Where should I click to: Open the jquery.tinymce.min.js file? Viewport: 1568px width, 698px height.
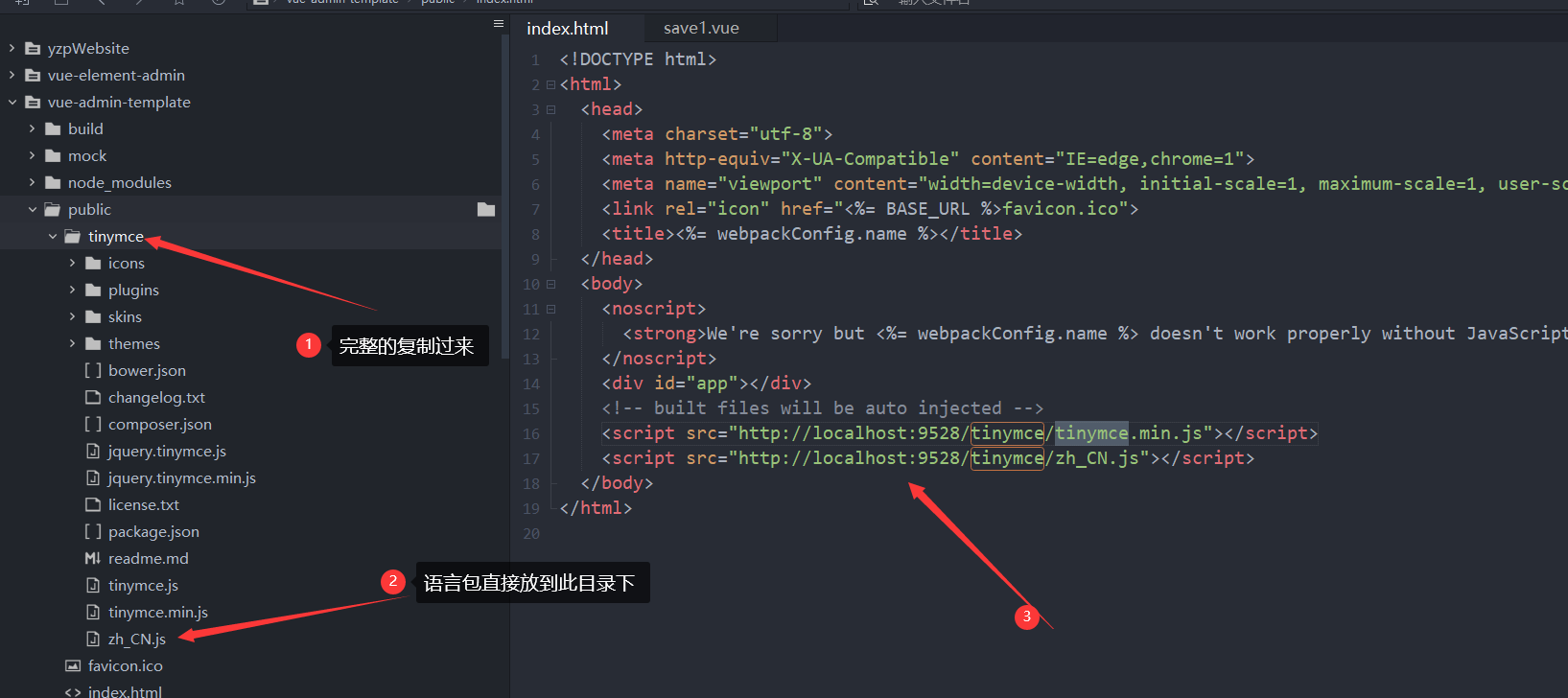(182, 477)
